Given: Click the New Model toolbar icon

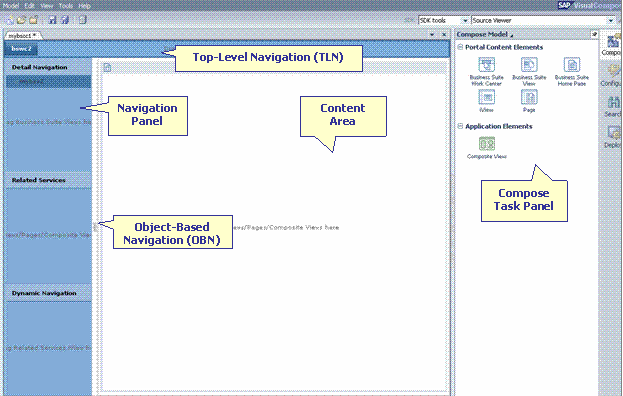Looking at the screenshot, I should pyautogui.click(x=10, y=19).
